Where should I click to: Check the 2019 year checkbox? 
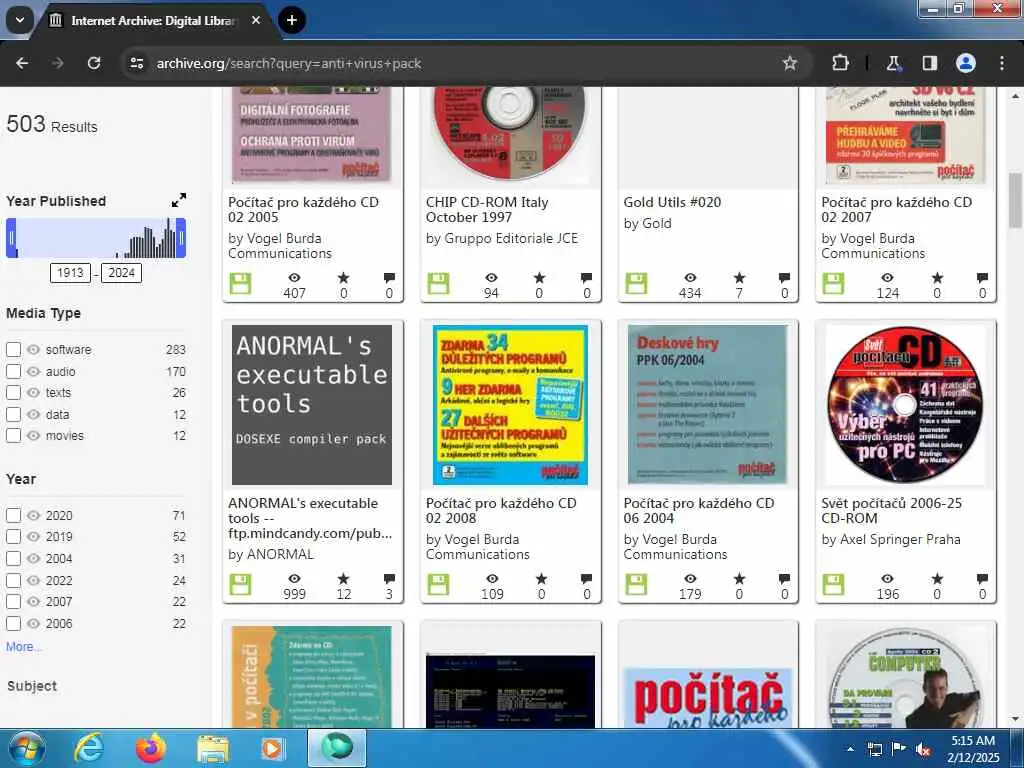[13, 537]
